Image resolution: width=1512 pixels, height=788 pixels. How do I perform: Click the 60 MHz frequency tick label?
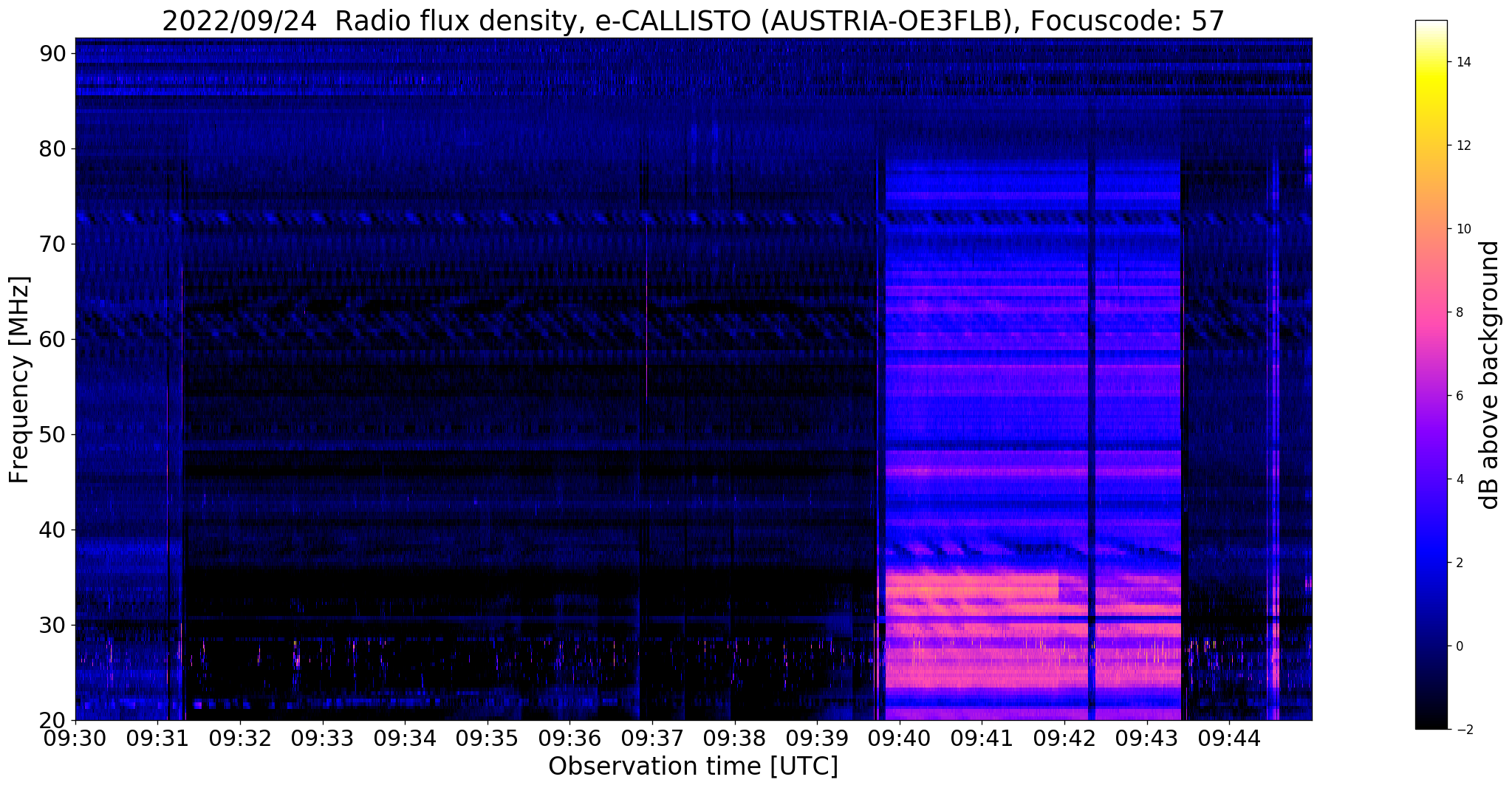[x=54, y=339]
